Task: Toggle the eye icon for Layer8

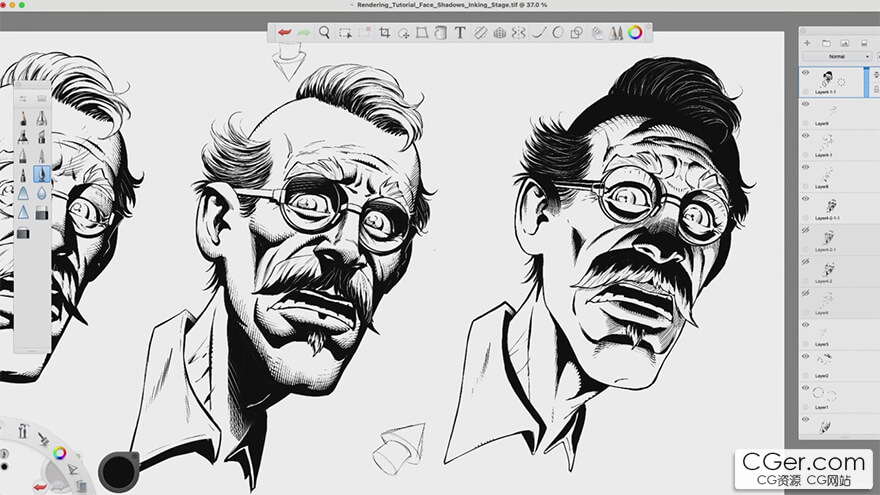Action: pos(805,167)
